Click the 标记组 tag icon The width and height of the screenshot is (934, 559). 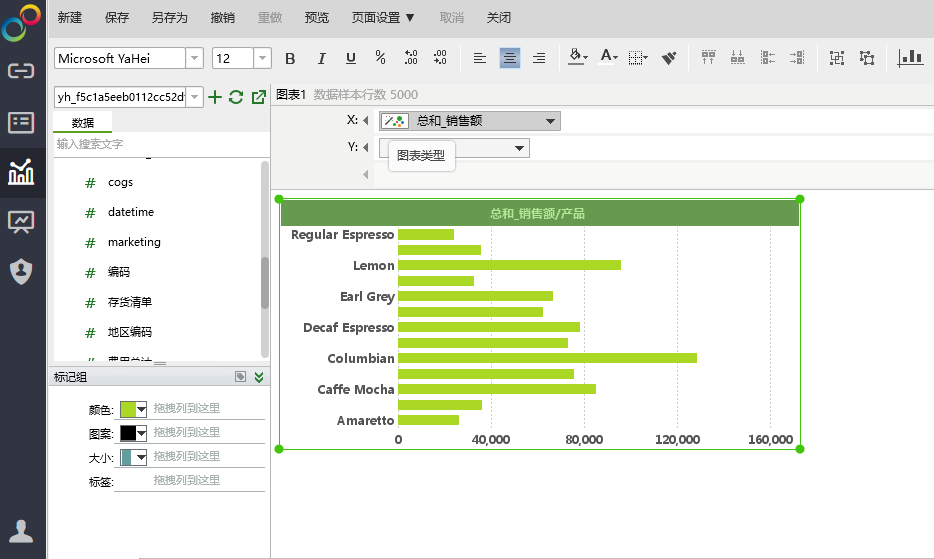[x=241, y=377]
